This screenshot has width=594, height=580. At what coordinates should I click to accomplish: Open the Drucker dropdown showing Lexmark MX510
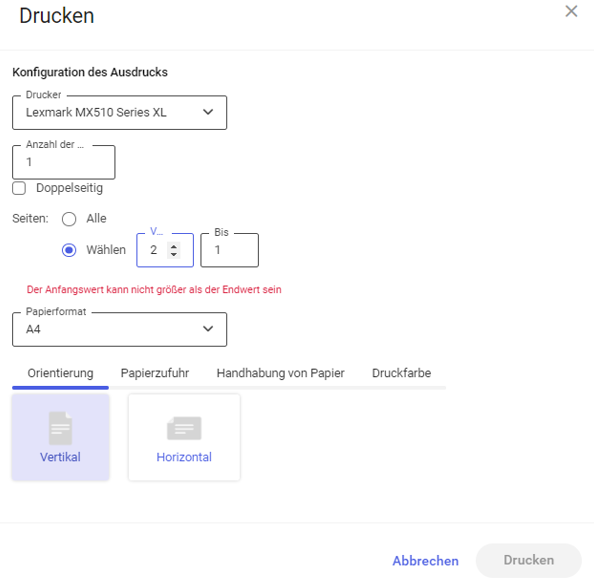click(120, 113)
